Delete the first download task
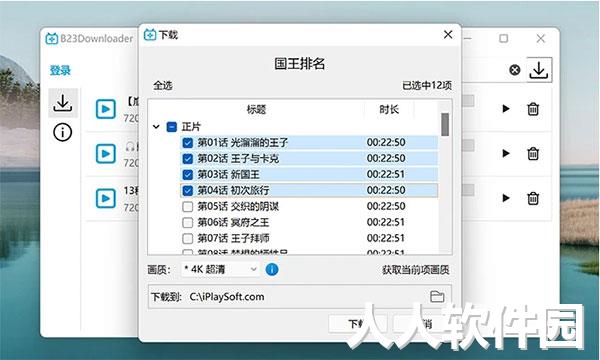600x360 pixels. tap(533, 109)
